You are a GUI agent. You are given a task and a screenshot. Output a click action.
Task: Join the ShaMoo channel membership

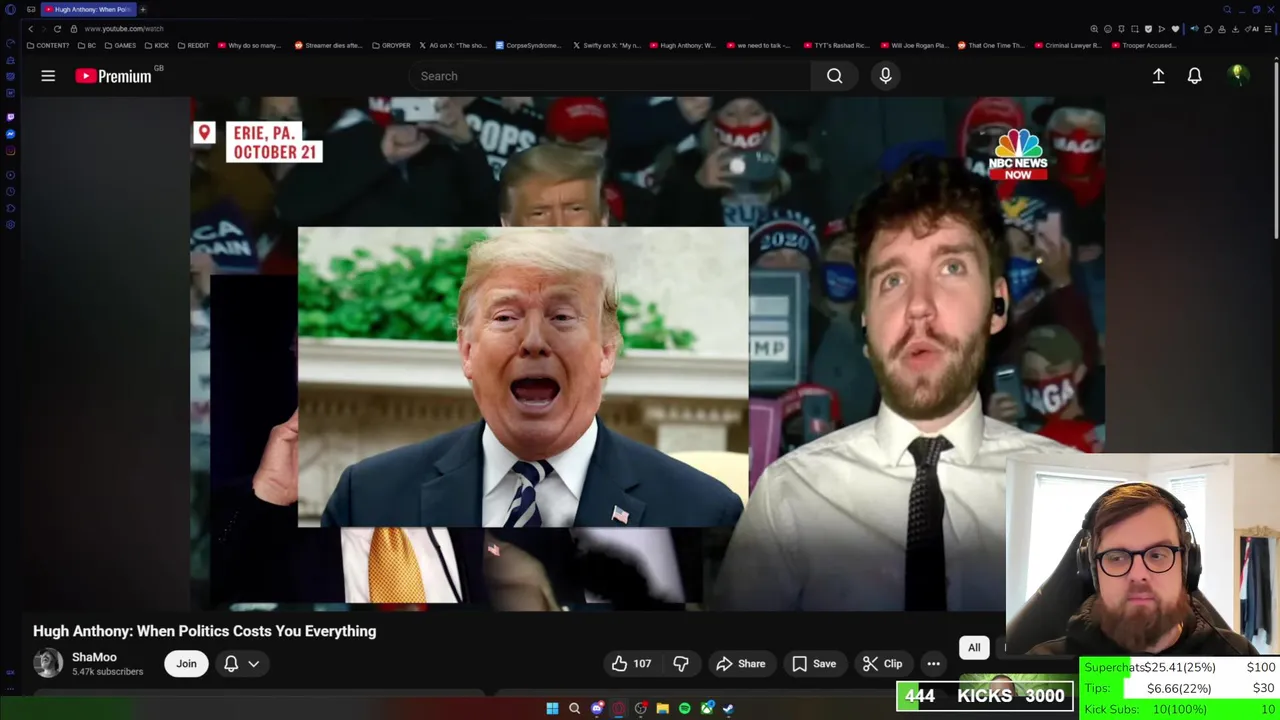tap(186, 664)
